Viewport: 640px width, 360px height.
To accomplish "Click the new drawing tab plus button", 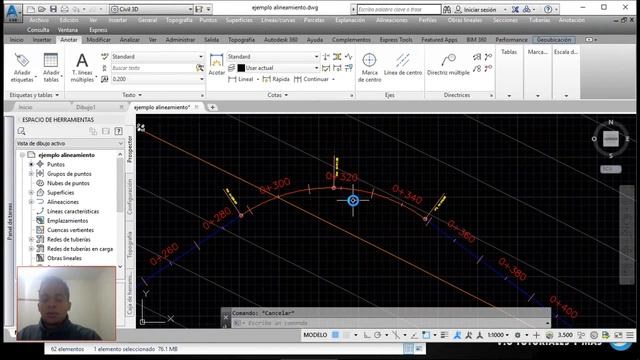I will tap(212, 107).
